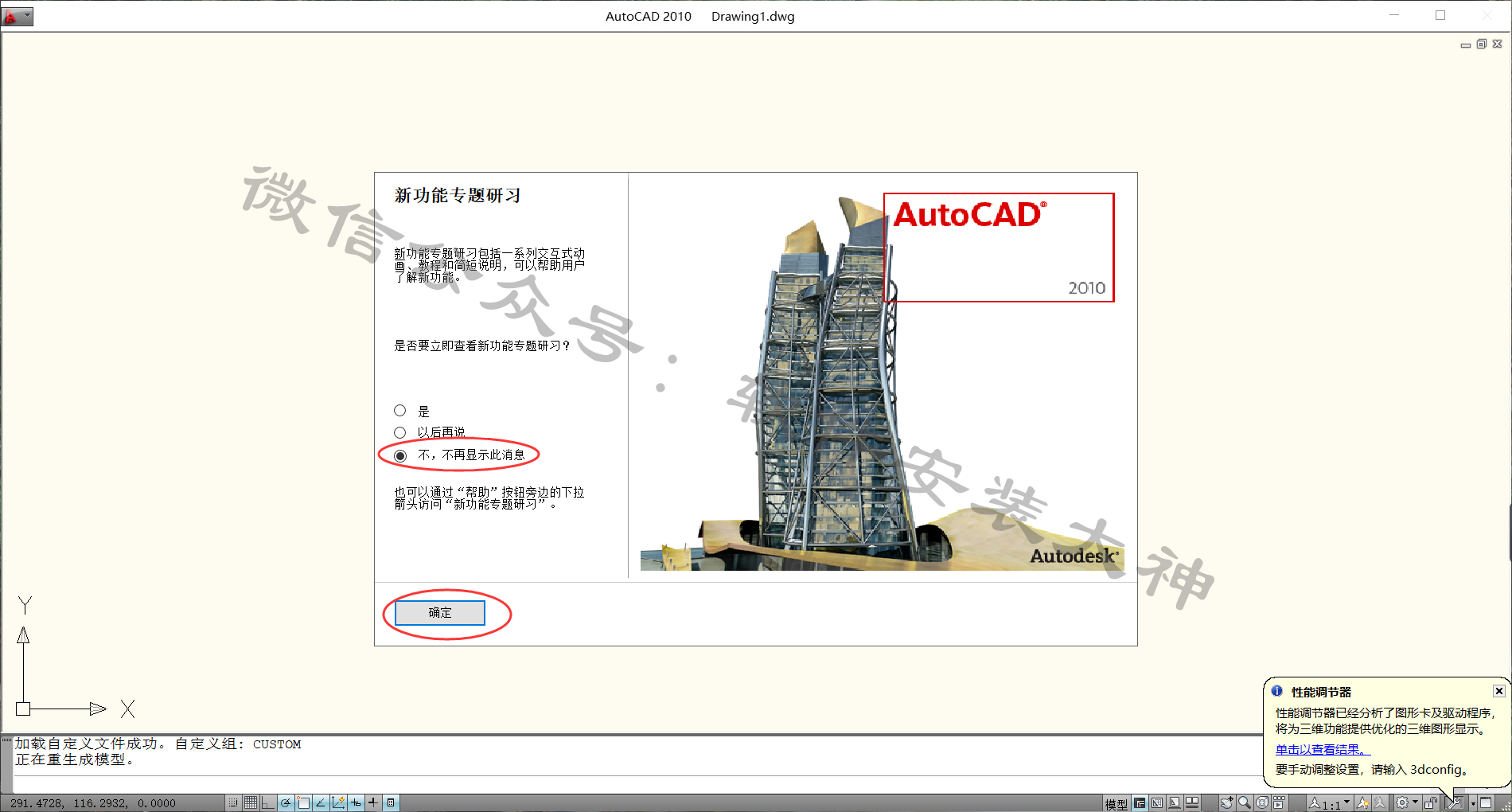1512x812 pixels.
Task: Toggle Quick Properties in status bar
Action: pyautogui.click(x=391, y=802)
